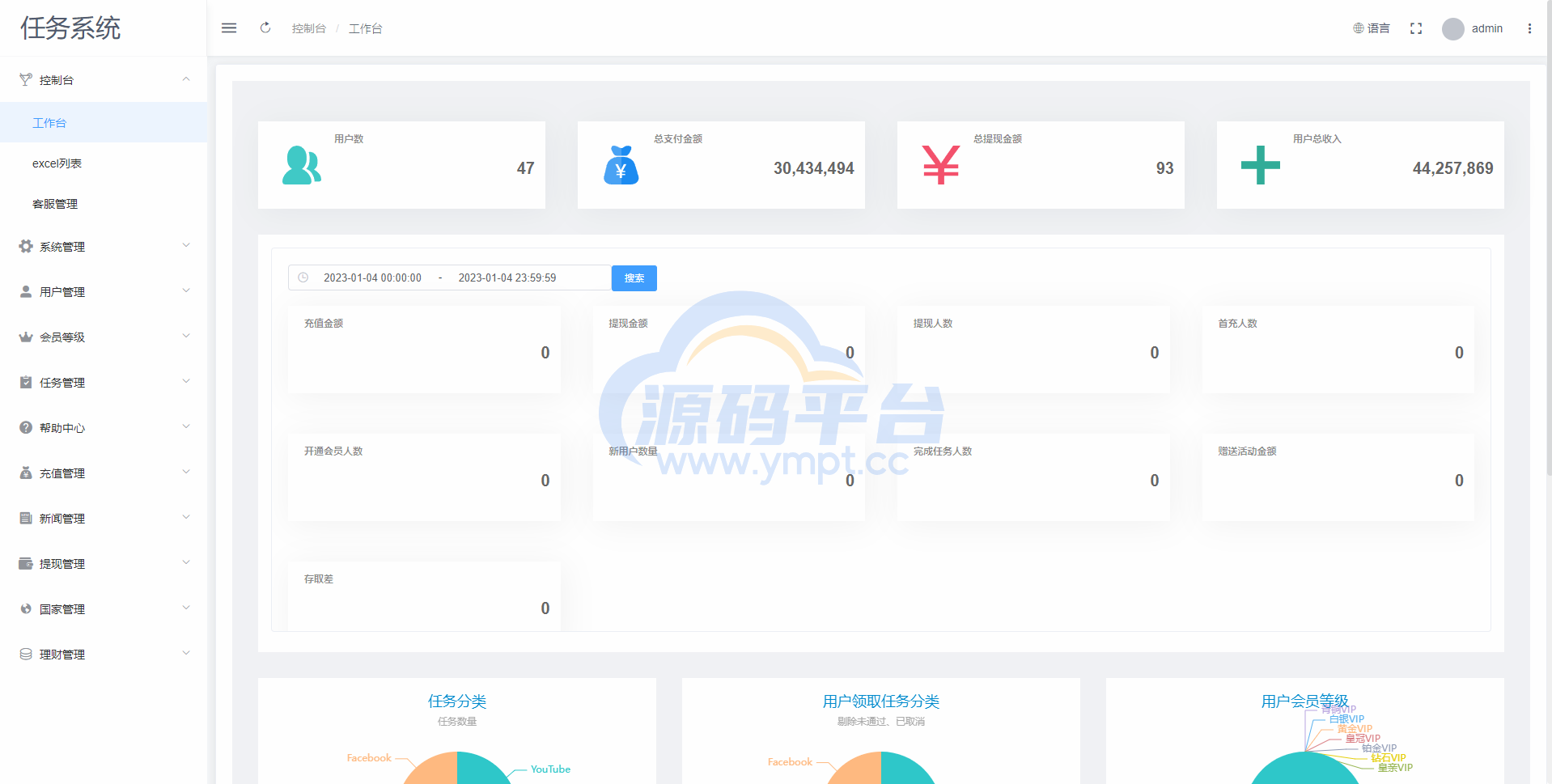Click the end date 2023-01-04 23:59:59 field
This screenshot has width=1552, height=784.
507,278
